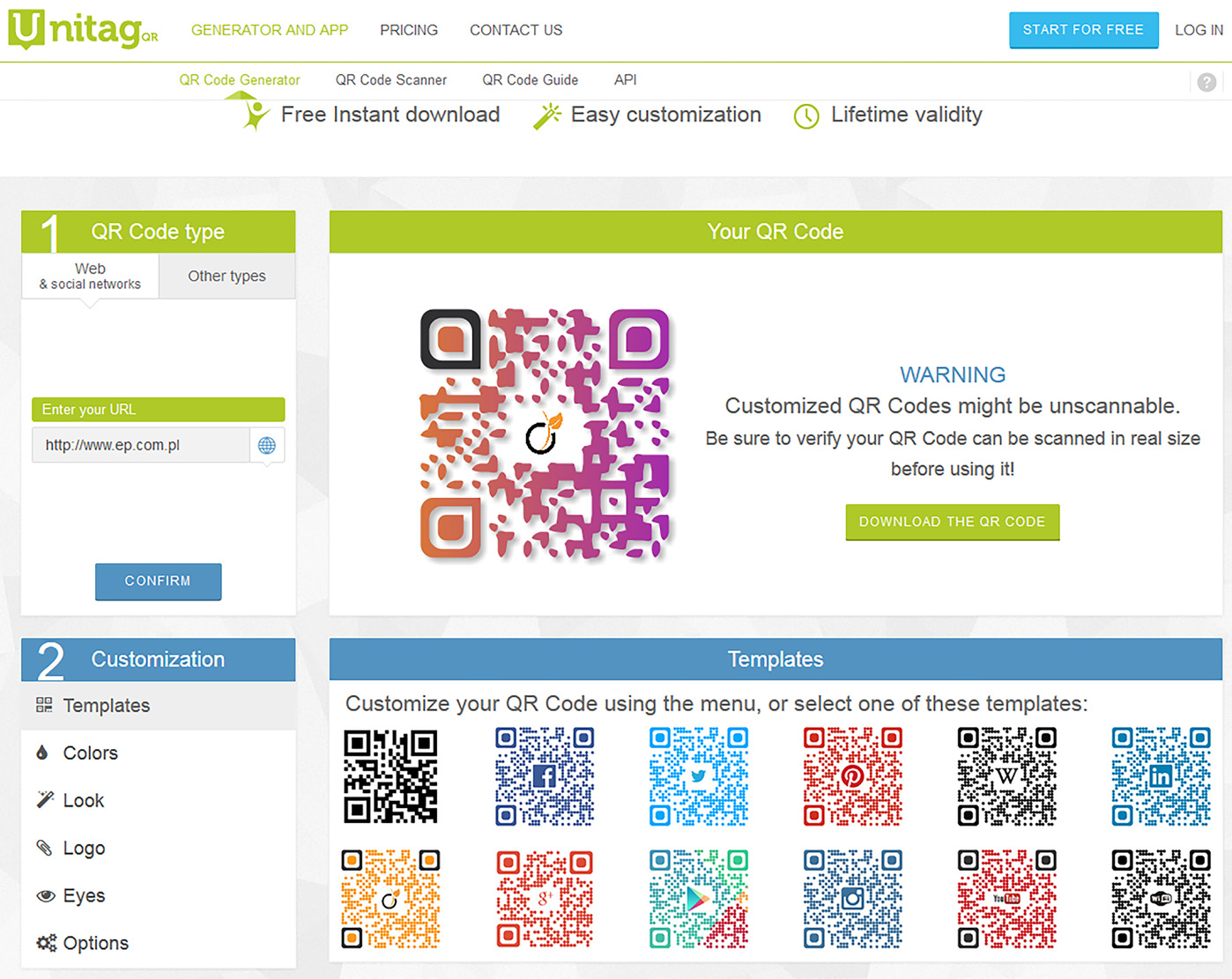Choose the Google Plus QR code template
The width and height of the screenshot is (1232, 979).
click(x=545, y=899)
